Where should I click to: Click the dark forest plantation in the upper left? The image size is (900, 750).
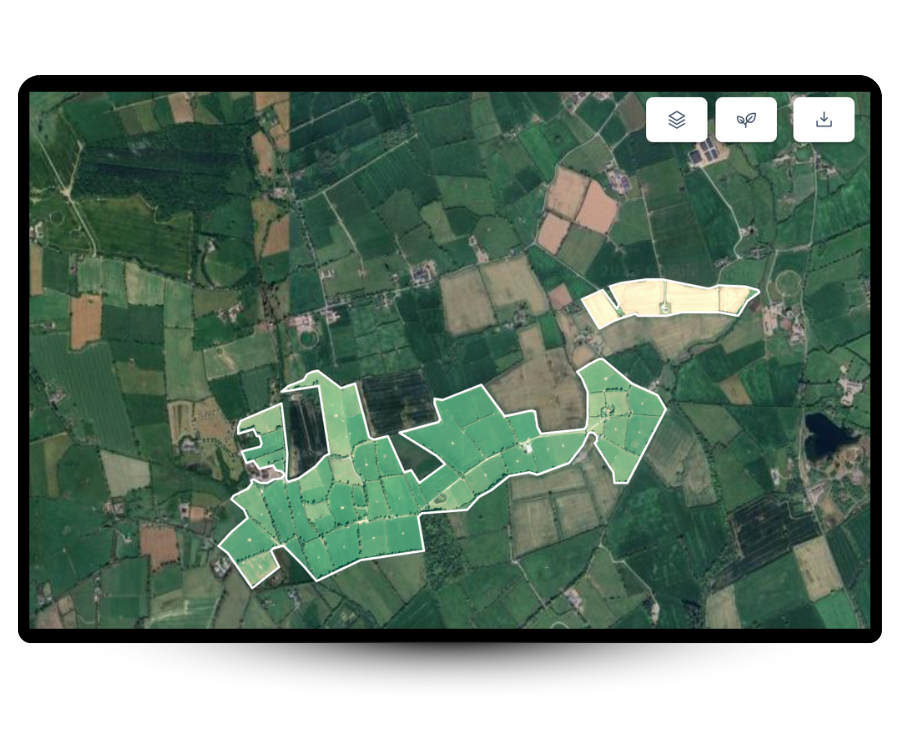pyautogui.click(x=160, y=170)
